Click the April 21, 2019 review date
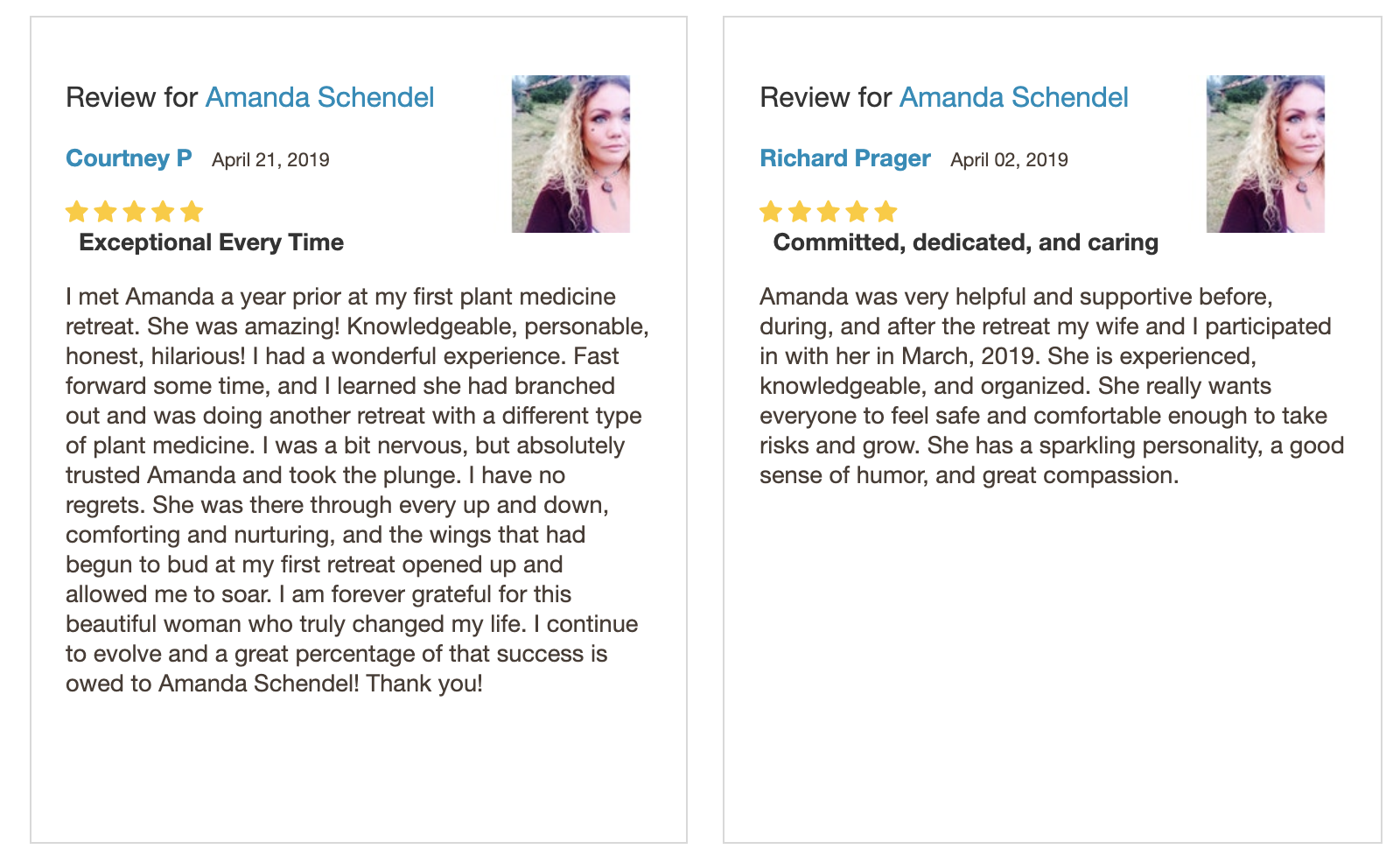The height and width of the screenshot is (863, 1400). click(x=270, y=160)
